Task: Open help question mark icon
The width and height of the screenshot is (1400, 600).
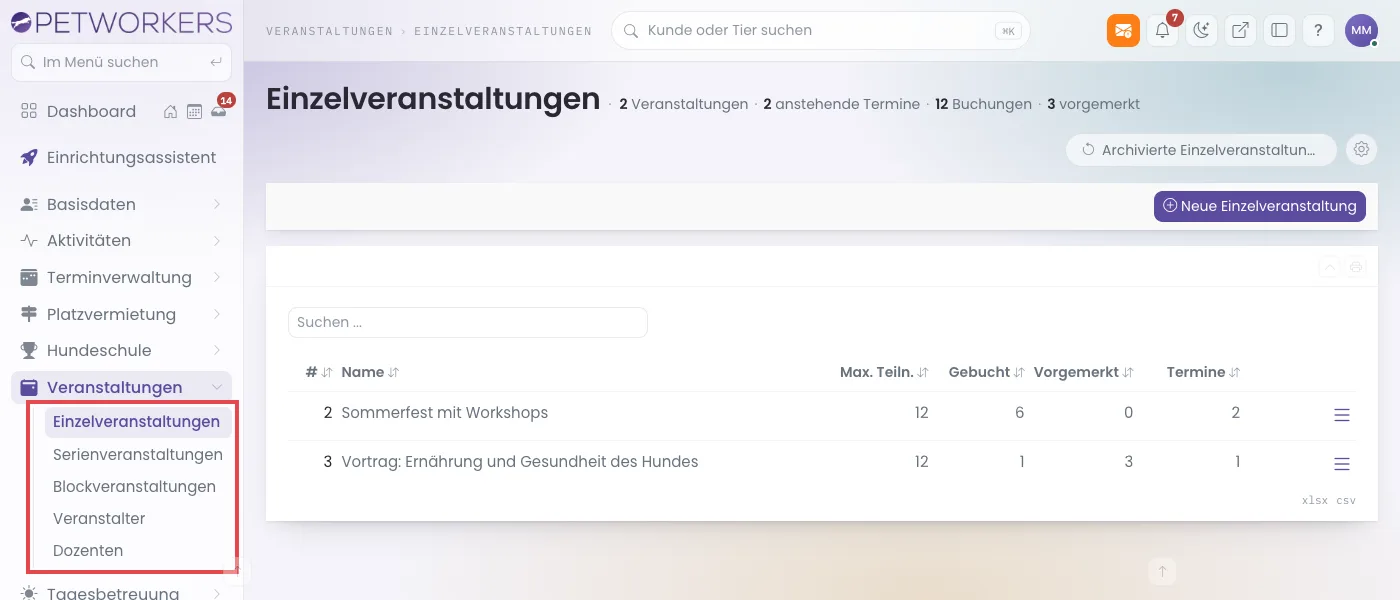Action: 1319,30
